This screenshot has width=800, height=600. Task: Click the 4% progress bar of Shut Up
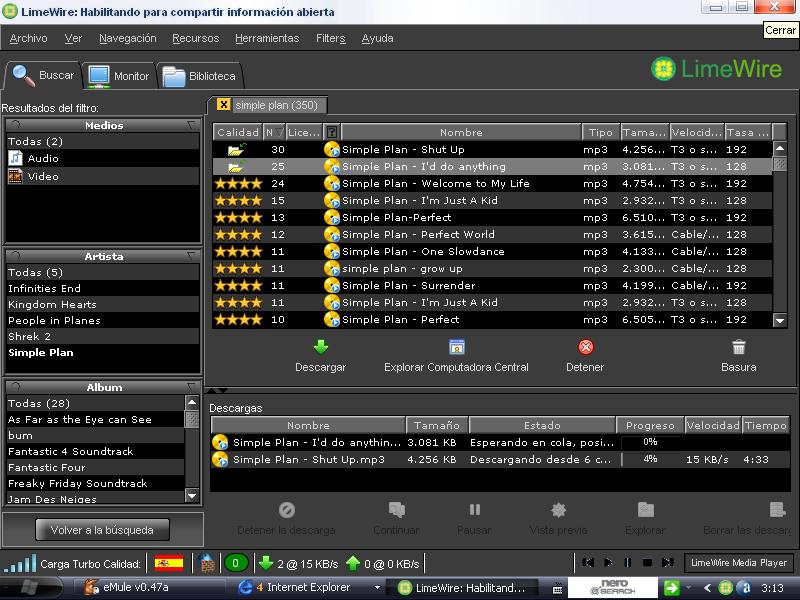(650, 459)
